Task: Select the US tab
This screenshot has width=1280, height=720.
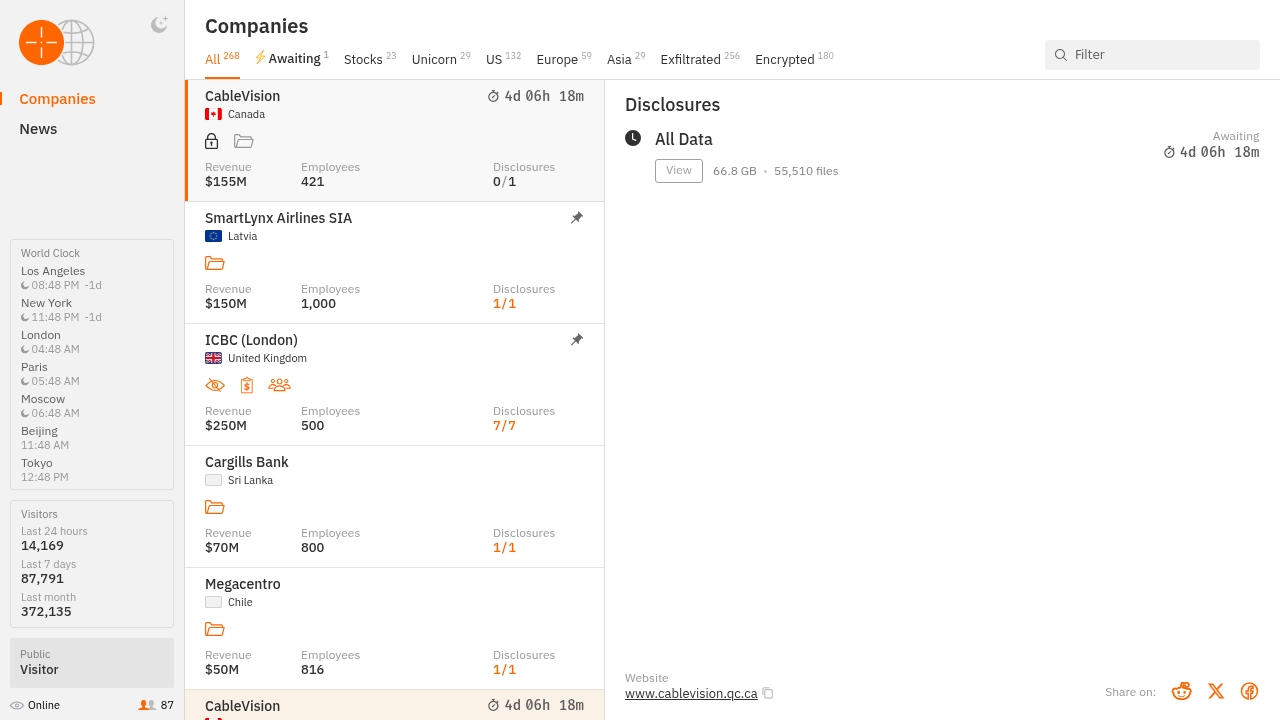Action: 503,59
